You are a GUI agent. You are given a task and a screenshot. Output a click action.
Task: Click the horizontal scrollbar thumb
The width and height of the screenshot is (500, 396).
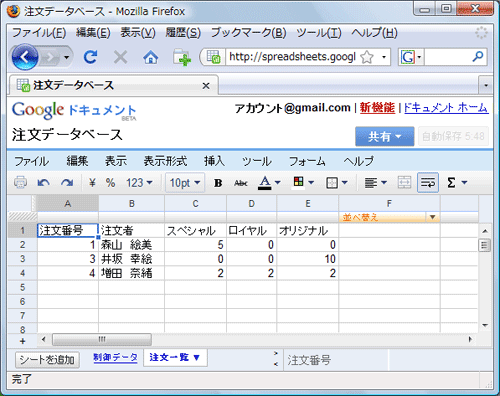(x=102, y=339)
